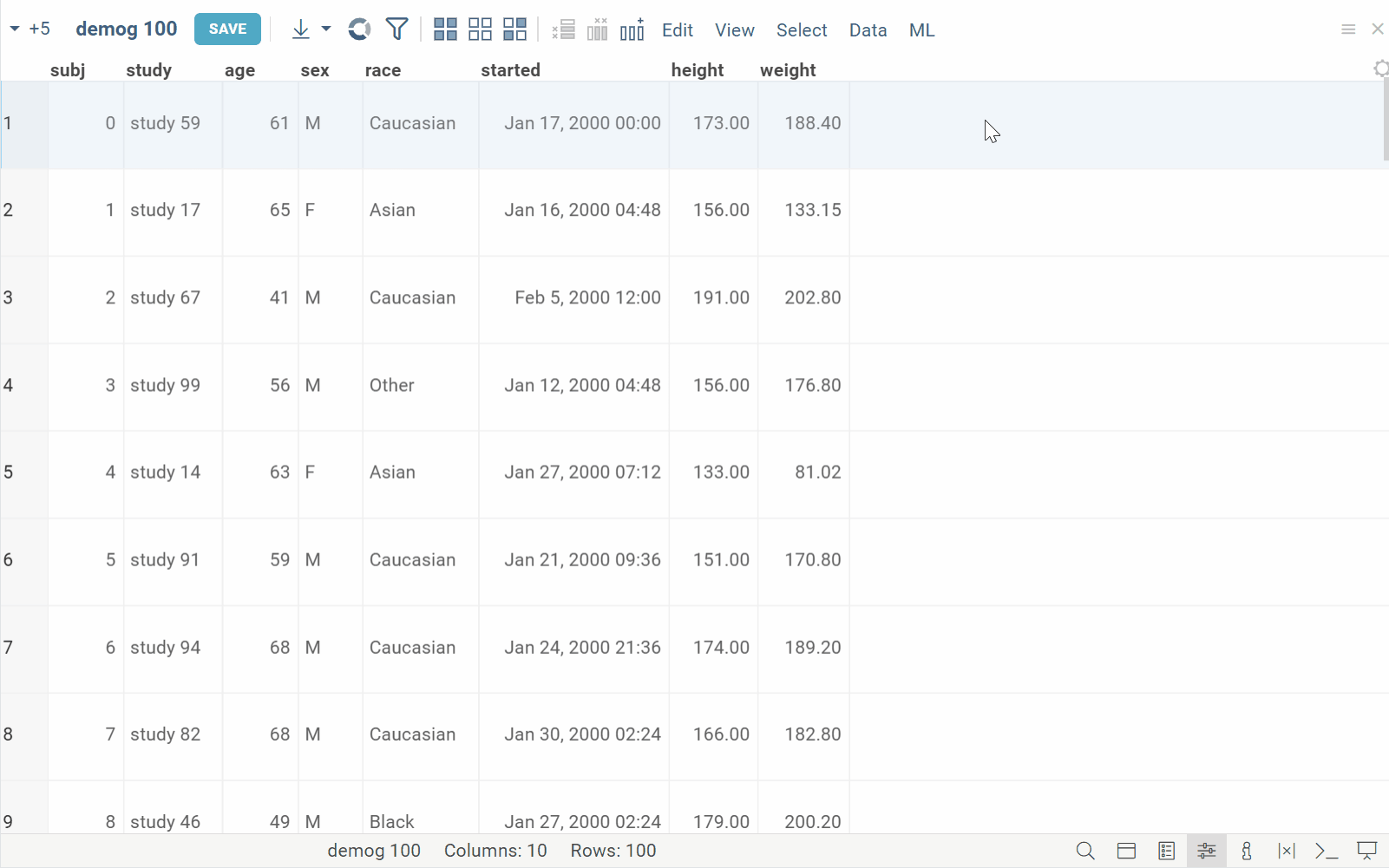
Task: Click the variables |x| icon
Action: click(x=1286, y=851)
